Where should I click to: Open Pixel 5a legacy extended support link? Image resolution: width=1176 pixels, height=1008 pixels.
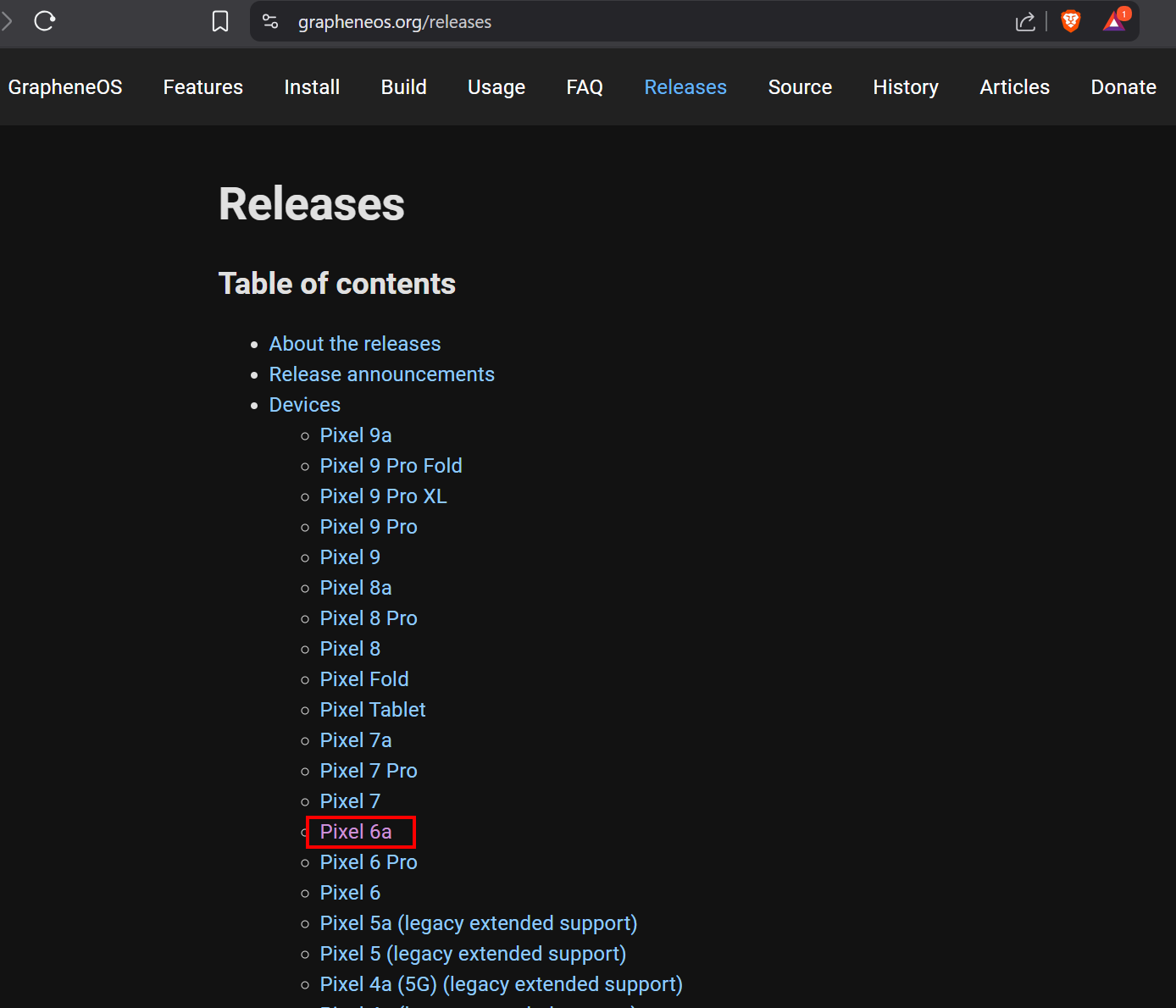coord(479,923)
